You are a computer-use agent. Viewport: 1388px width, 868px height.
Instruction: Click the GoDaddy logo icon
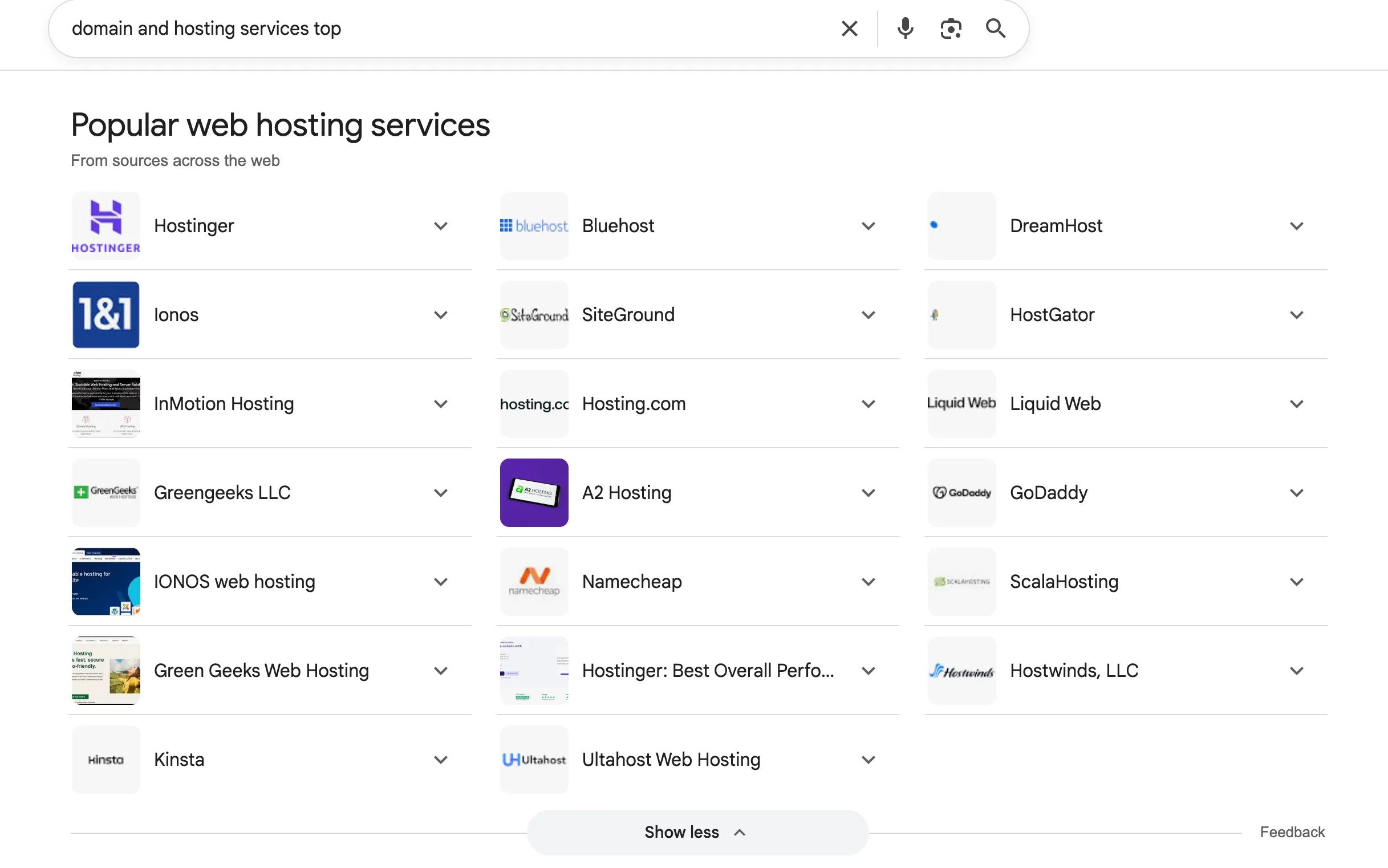(x=961, y=492)
